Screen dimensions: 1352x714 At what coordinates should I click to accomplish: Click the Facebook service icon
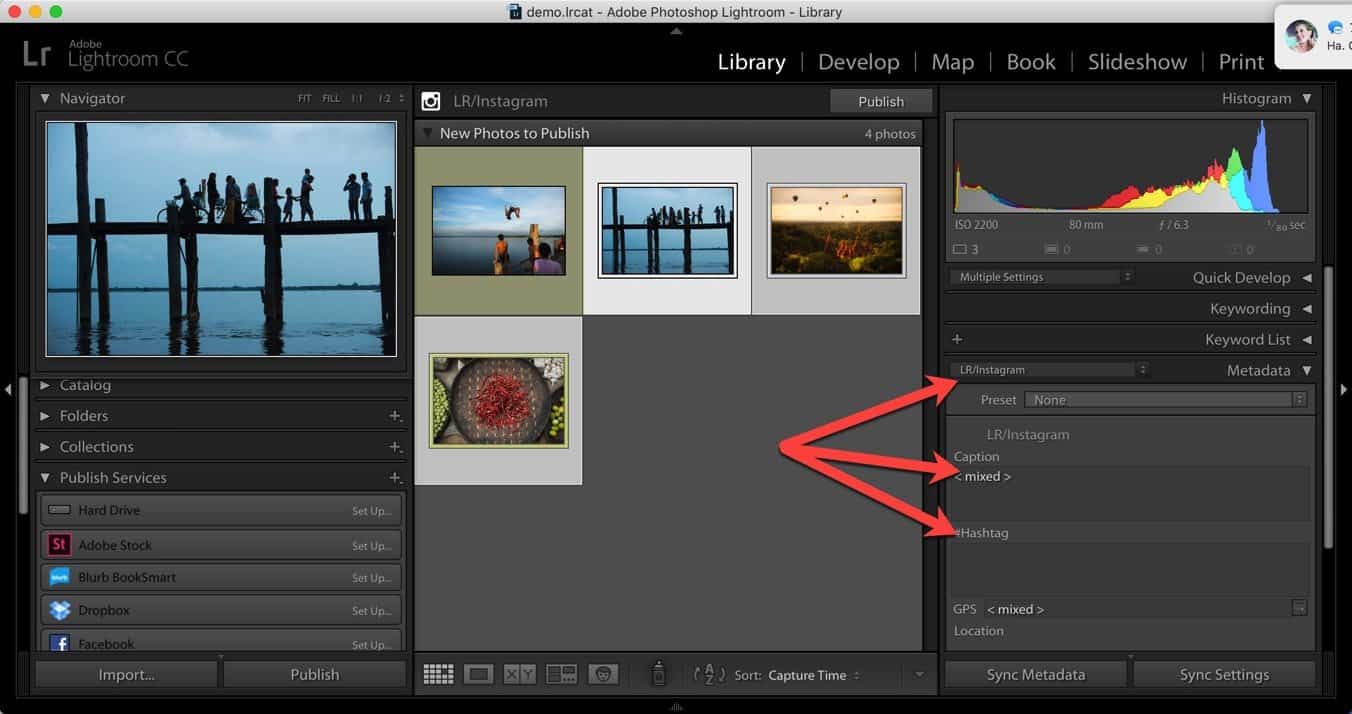coord(59,643)
